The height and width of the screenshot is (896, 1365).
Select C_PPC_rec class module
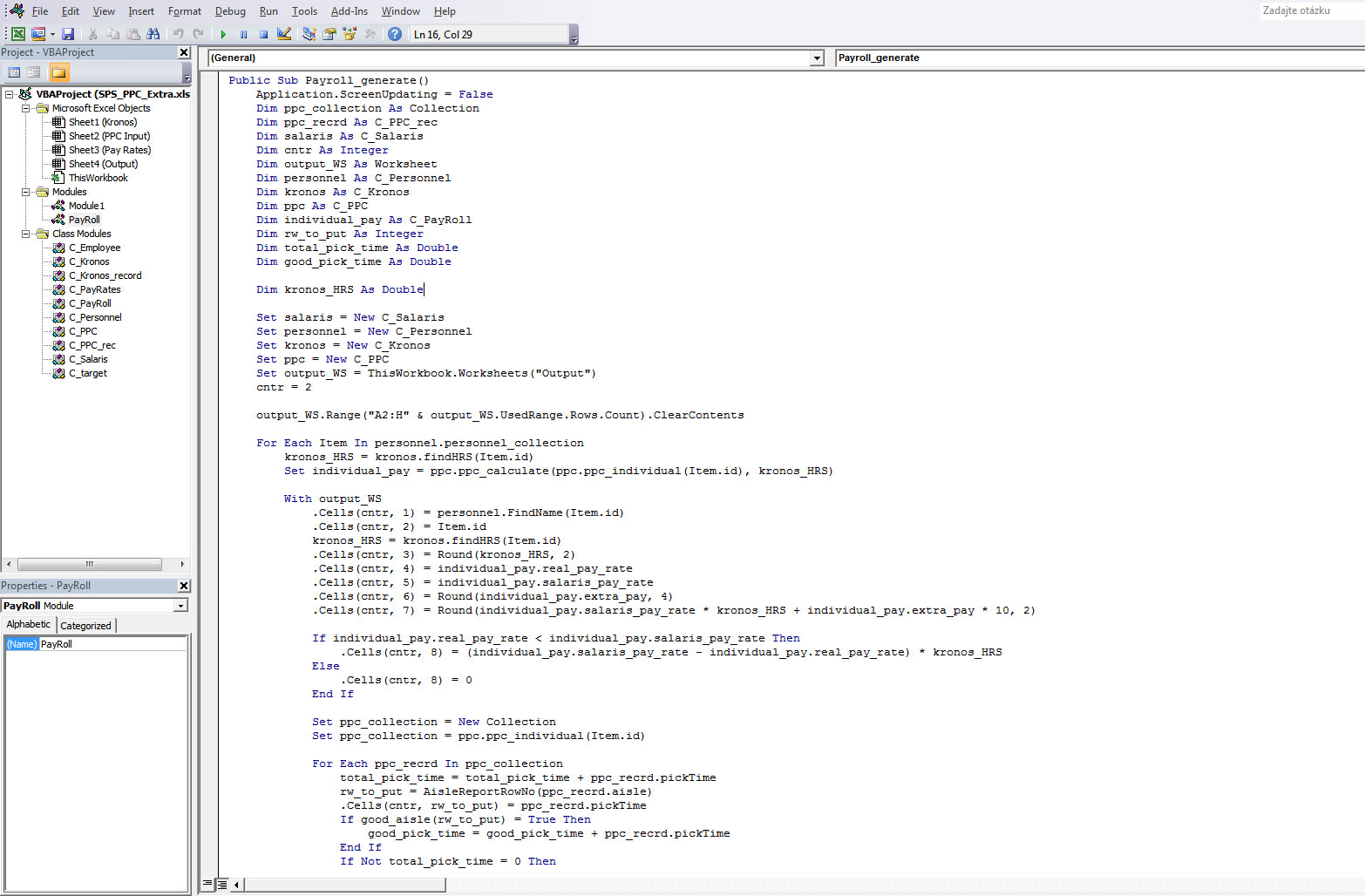(x=92, y=345)
